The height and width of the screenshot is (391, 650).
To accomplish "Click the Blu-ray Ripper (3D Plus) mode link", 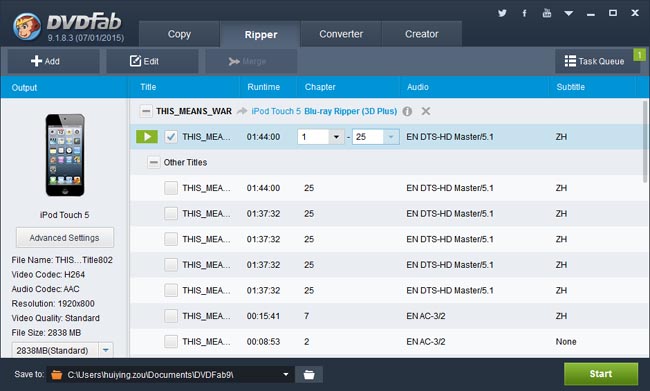I will (351, 111).
